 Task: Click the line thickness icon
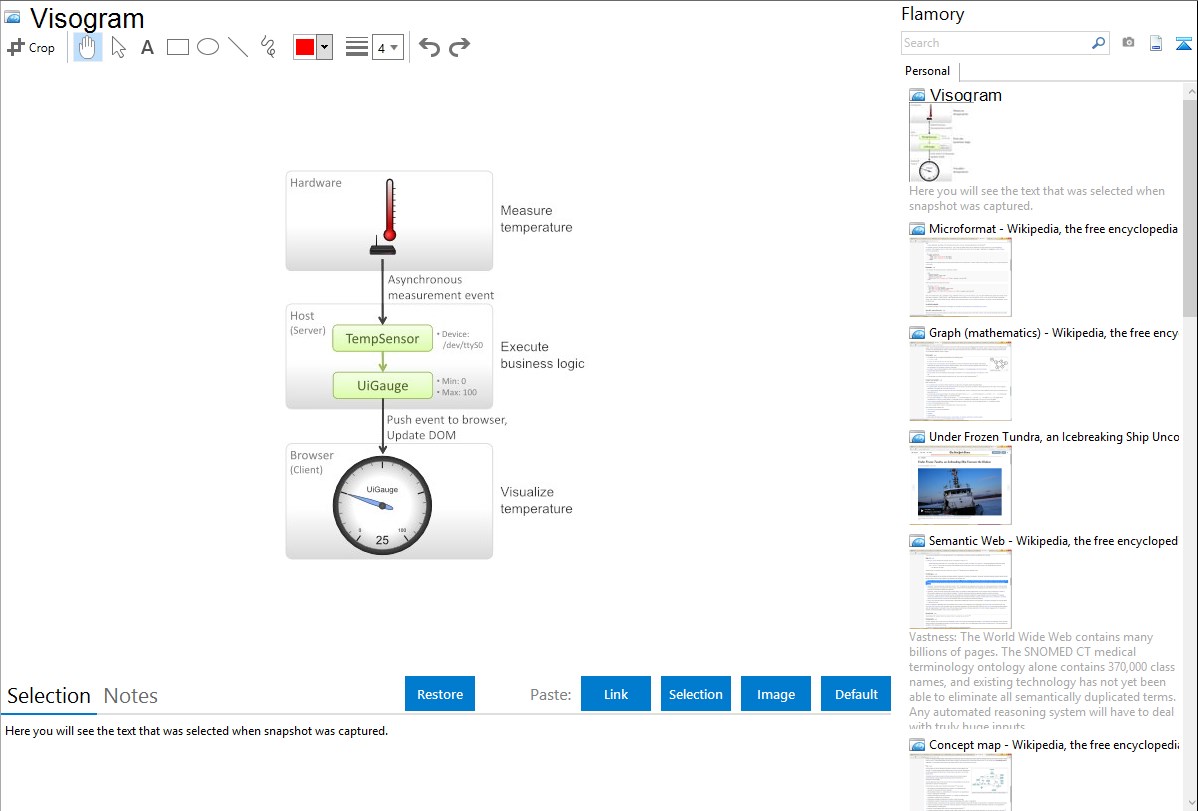[x=356, y=47]
